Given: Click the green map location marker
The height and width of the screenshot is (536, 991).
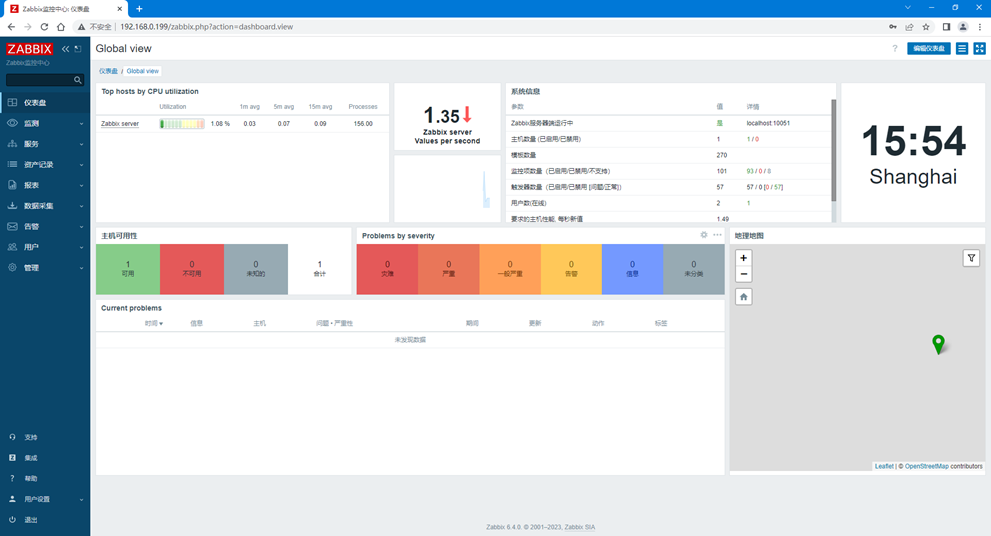Looking at the screenshot, I should [939, 344].
